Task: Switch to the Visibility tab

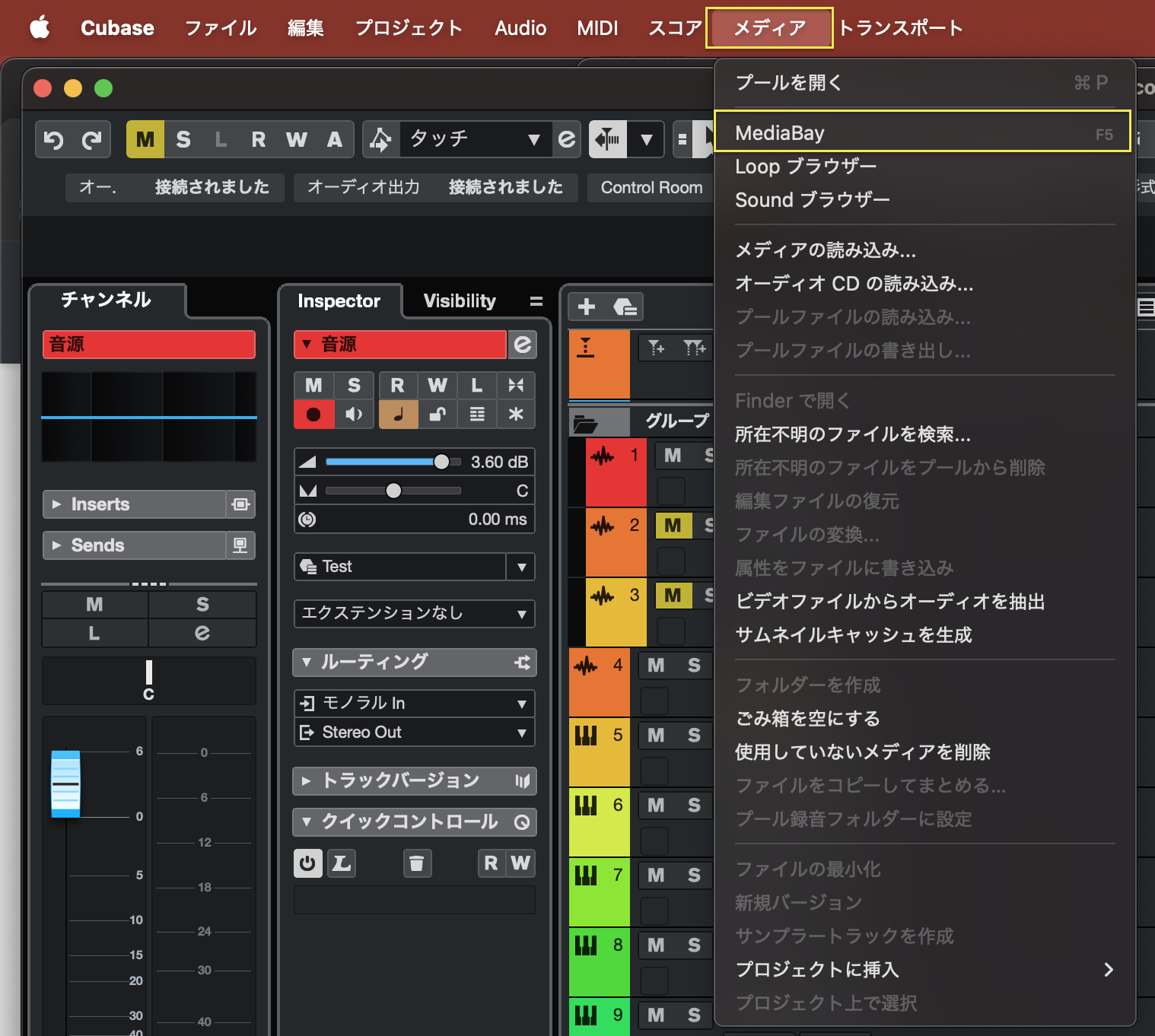Action: [x=460, y=301]
